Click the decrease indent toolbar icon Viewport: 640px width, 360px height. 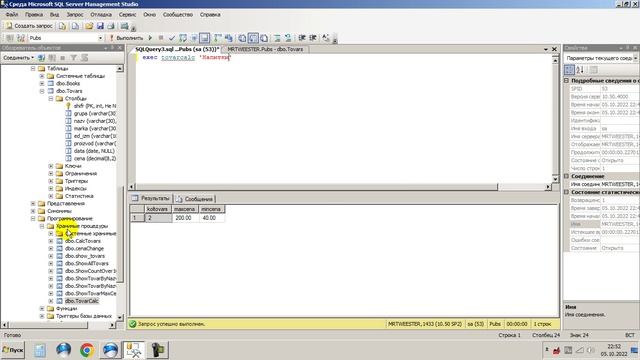pos(302,38)
